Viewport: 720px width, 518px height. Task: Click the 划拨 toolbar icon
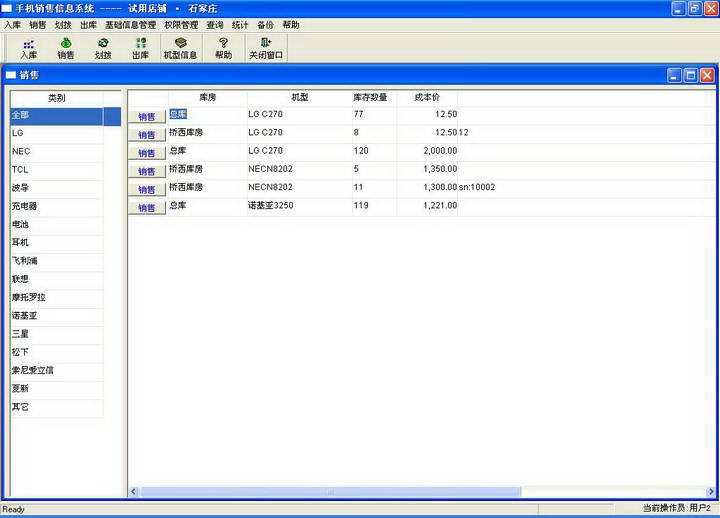tap(103, 49)
